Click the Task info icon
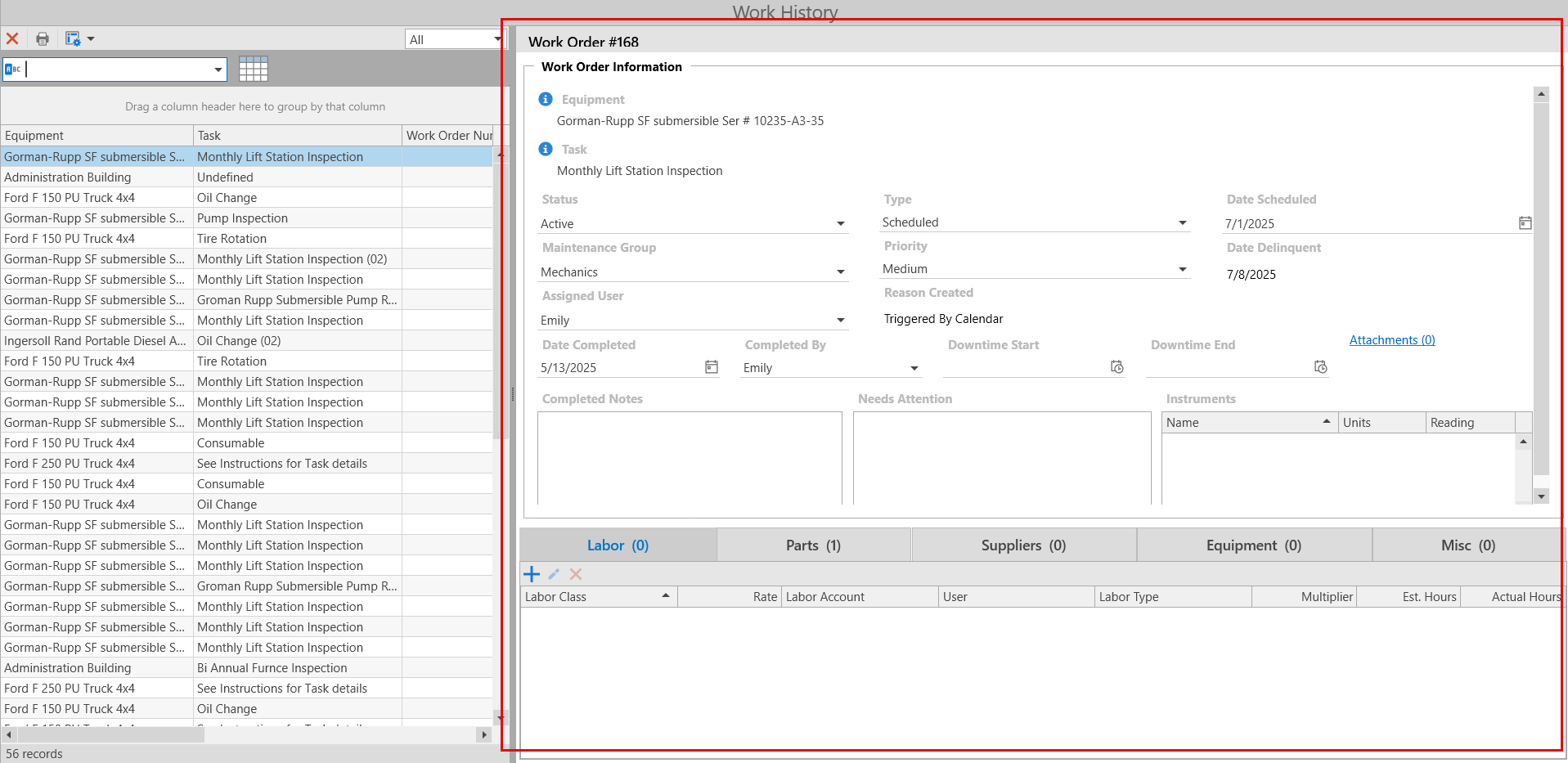This screenshot has height=763, width=1568. [546, 149]
